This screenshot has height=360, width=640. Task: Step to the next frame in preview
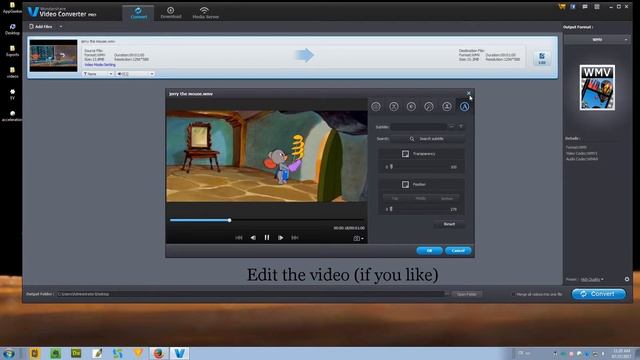[x=280, y=238]
